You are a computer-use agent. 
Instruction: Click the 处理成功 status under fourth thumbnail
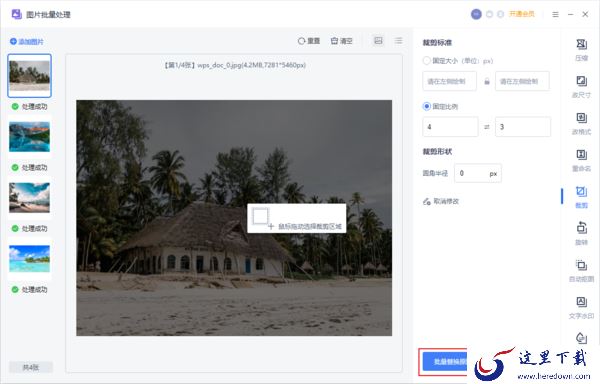pyautogui.click(x=30, y=290)
